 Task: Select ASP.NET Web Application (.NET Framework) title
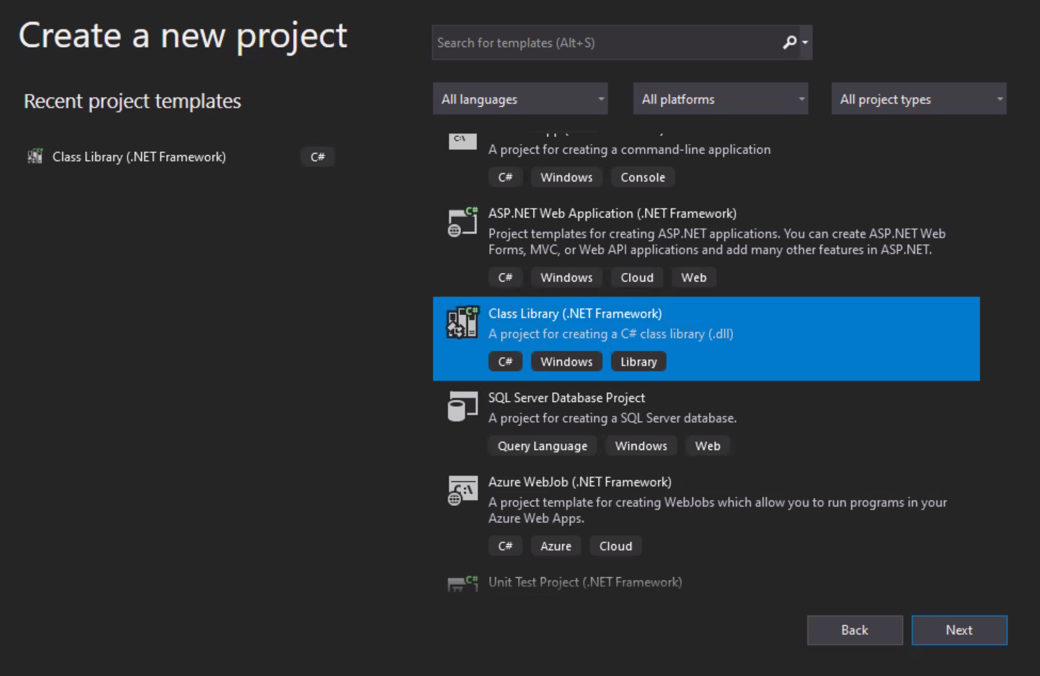(x=612, y=214)
